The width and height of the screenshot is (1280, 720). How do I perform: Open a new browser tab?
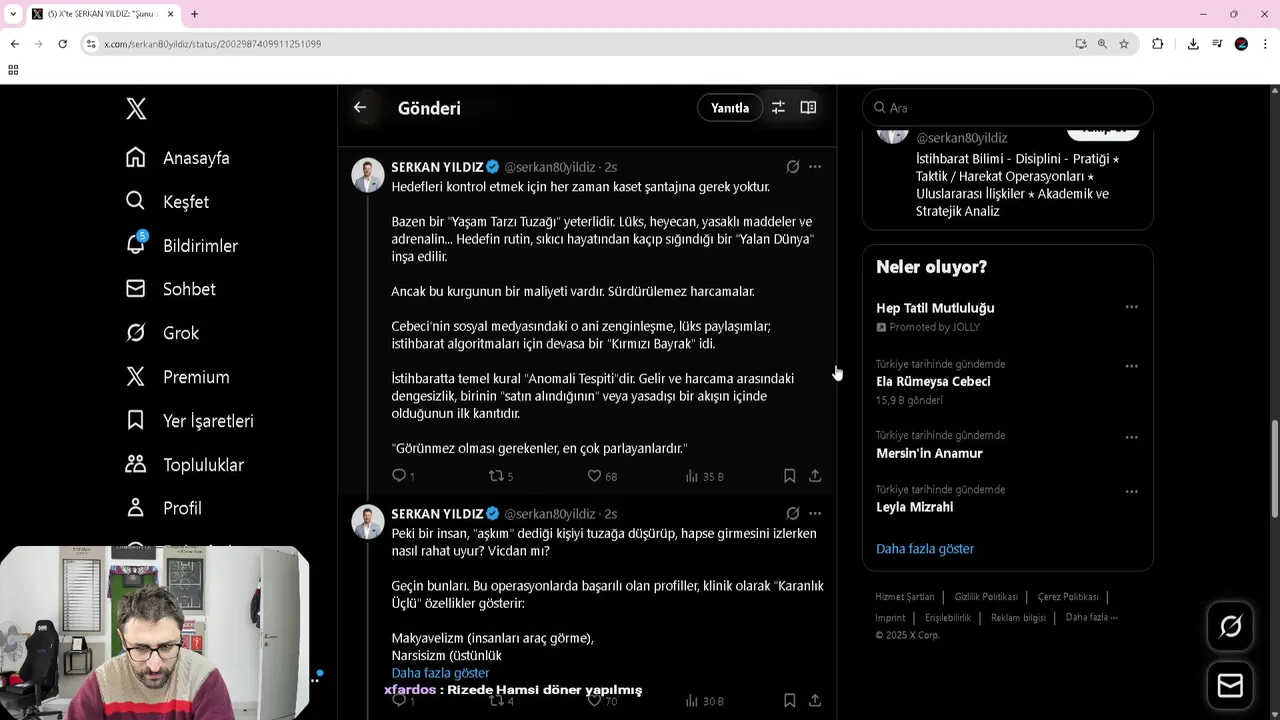point(194,14)
